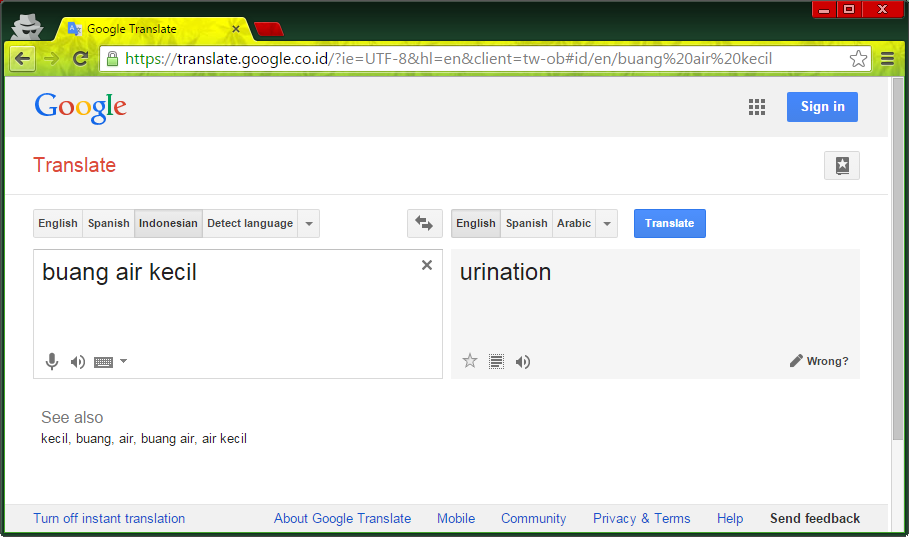Image resolution: width=909 pixels, height=537 pixels.
Task: Click in the source text box
Action: 238,314
